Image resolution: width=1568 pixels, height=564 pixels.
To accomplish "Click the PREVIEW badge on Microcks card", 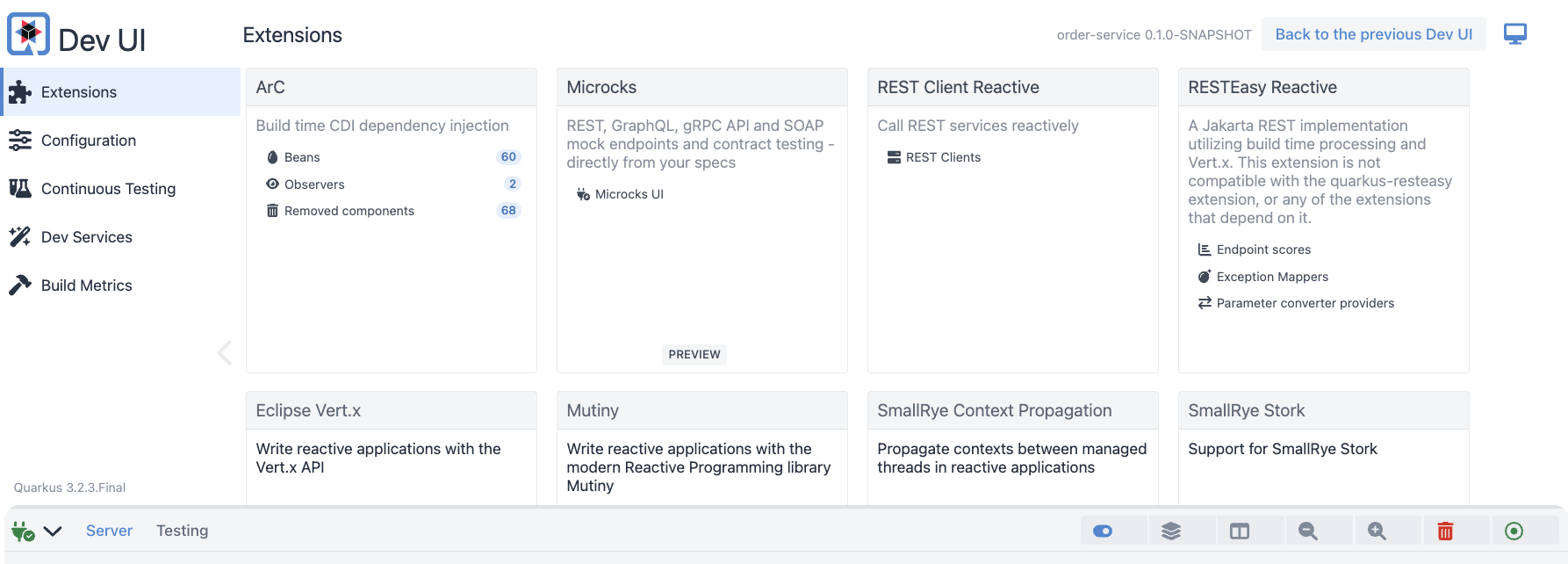I will [x=694, y=355].
